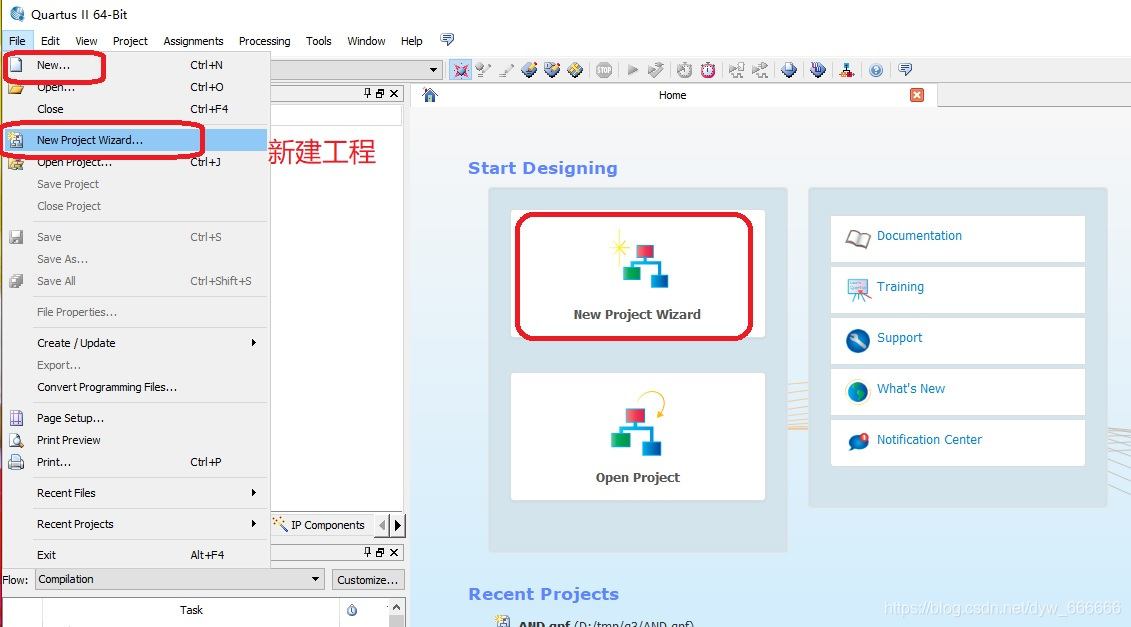Open the Help menu

(412, 41)
